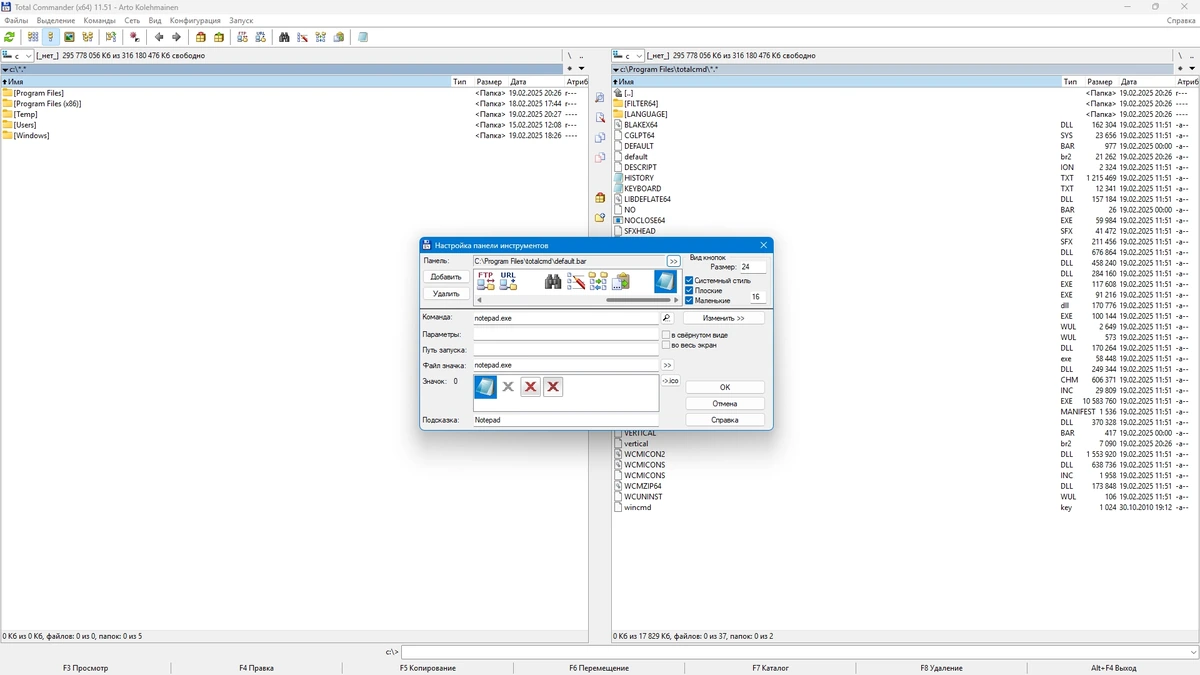Image resolution: width=1200 pixels, height=675 pixels.
Task: Toggle the Плоские checkbox
Action: (689, 290)
